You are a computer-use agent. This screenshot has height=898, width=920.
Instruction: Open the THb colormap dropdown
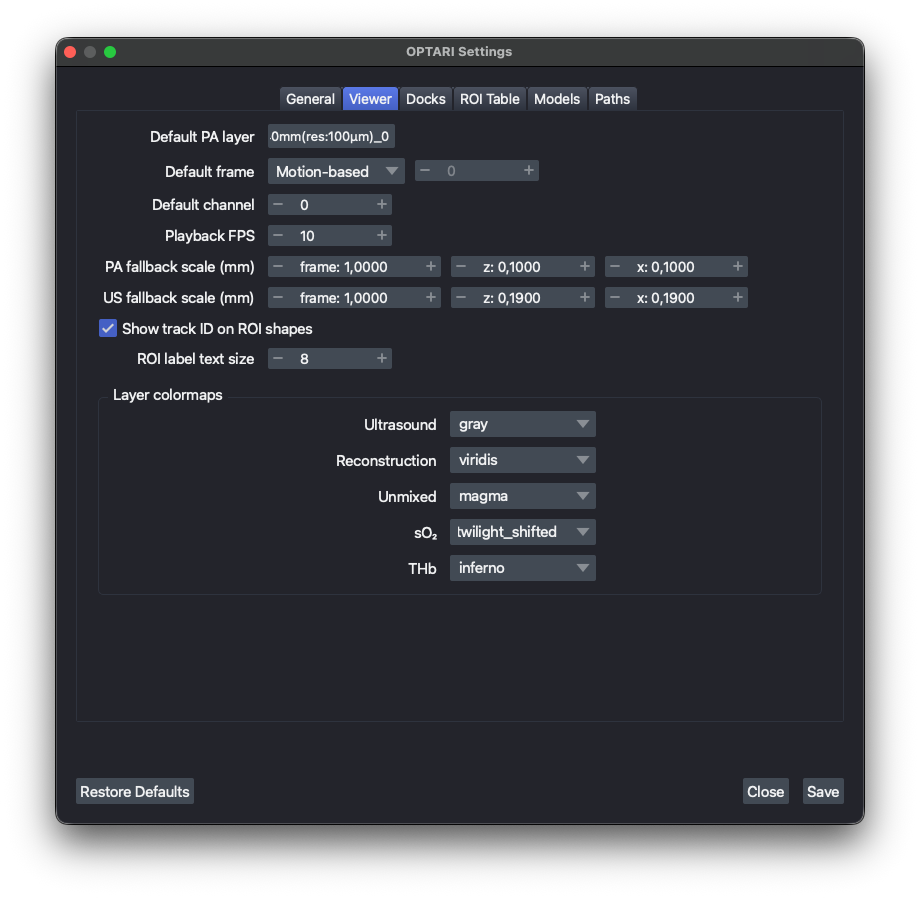tap(523, 568)
